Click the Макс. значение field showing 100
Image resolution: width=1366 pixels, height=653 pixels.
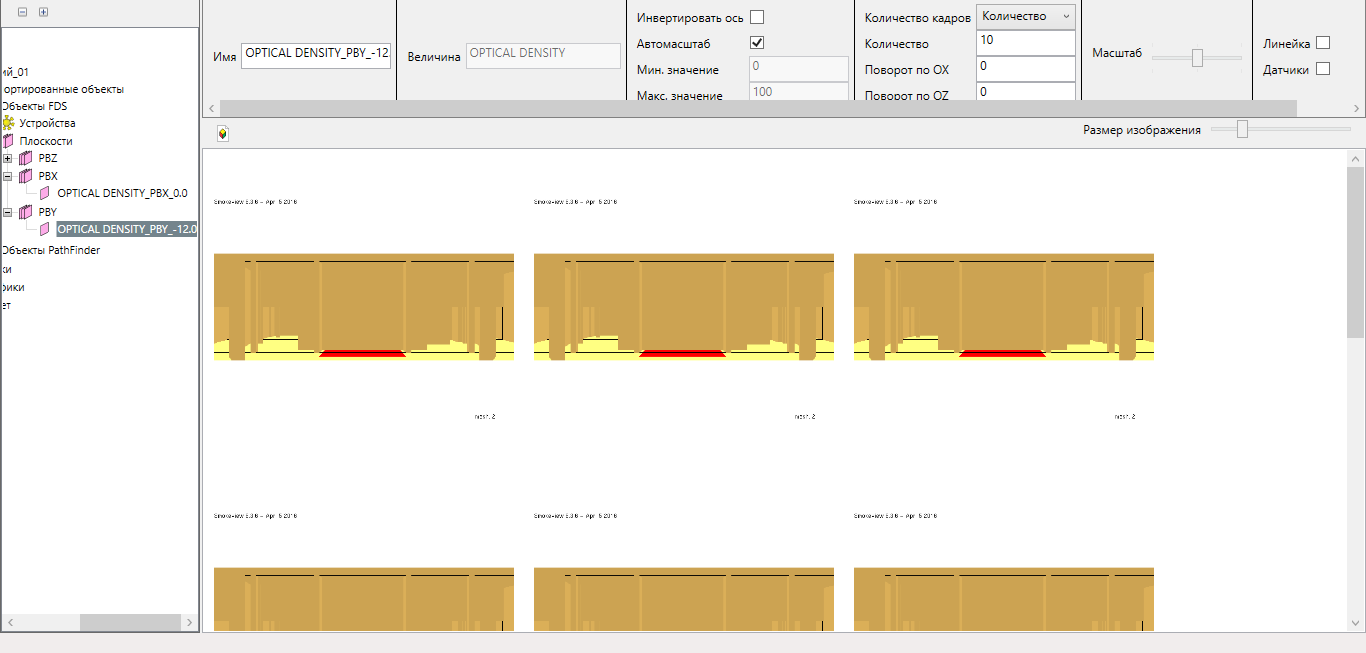point(799,91)
